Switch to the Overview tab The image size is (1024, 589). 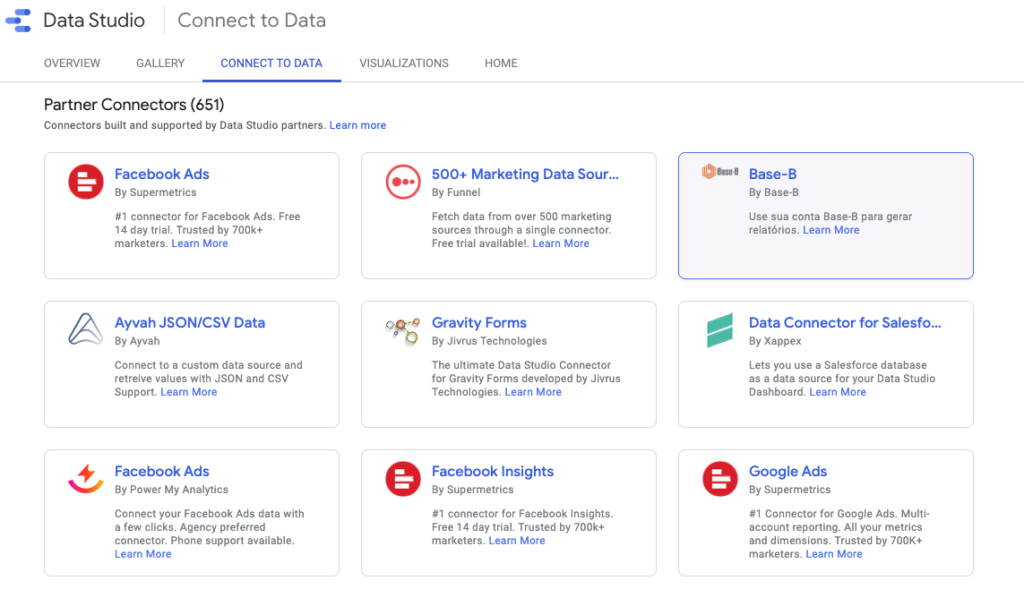click(x=72, y=63)
